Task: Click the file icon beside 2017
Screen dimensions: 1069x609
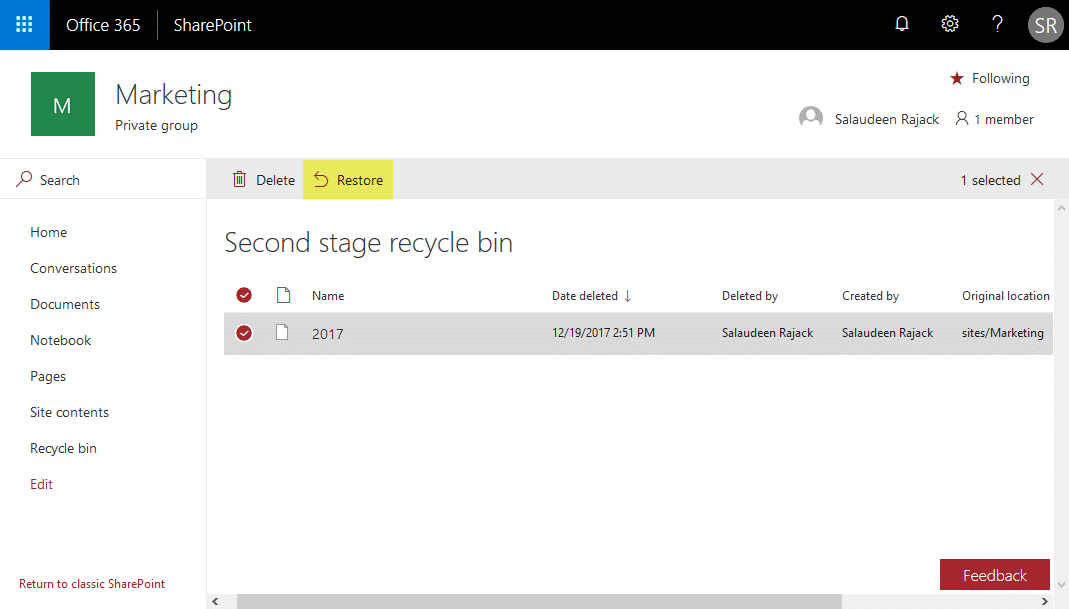Action: [281, 332]
